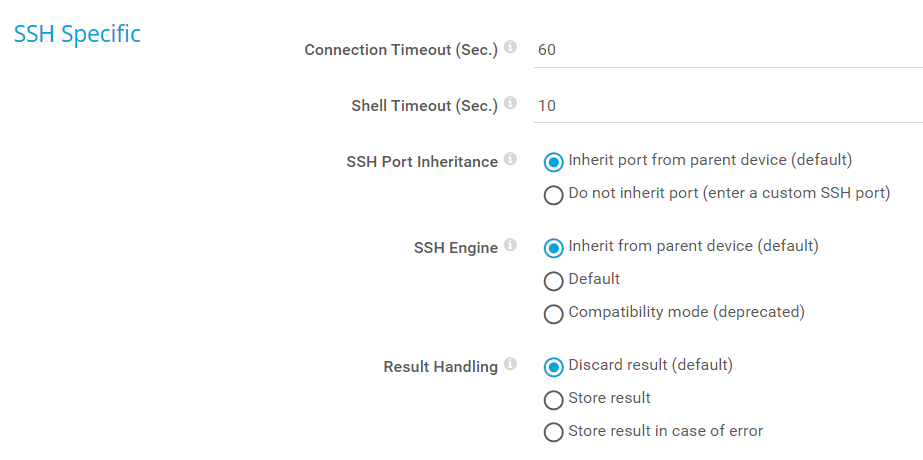Select Store result in case of error
The width and height of the screenshot is (923, 460).
pyautogui.click(x=553, y=433)
